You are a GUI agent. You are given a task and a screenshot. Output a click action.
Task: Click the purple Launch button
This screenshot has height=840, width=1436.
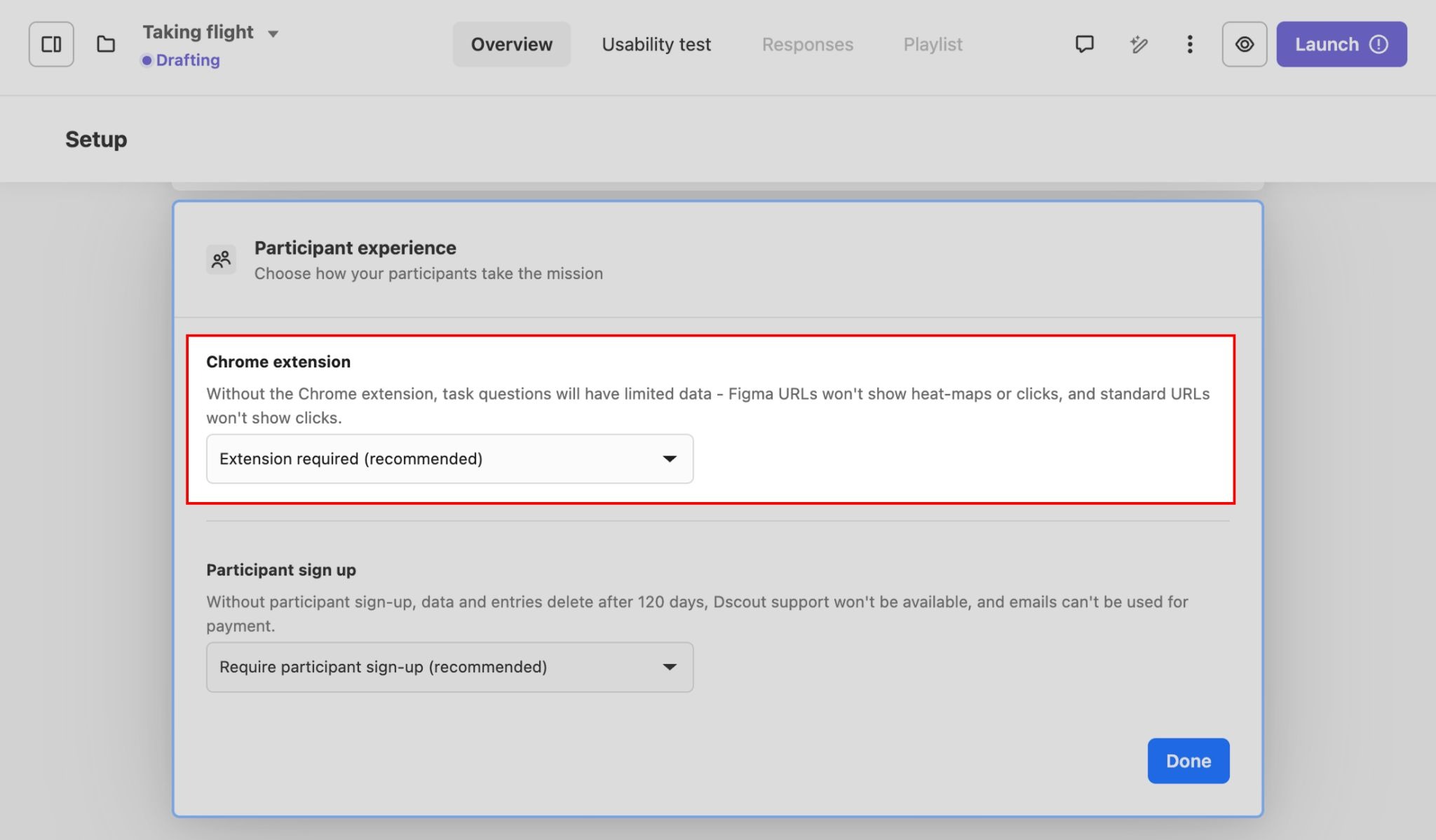pos(1325,44)
